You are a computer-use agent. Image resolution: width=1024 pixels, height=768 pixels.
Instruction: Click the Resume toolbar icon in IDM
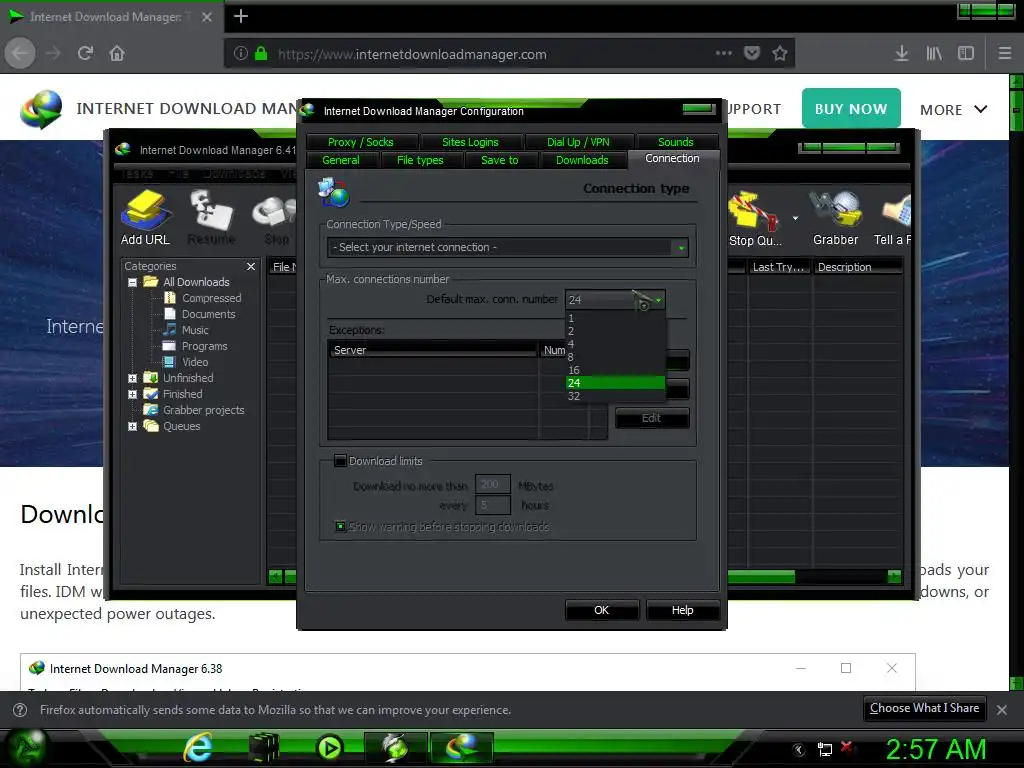211,217
